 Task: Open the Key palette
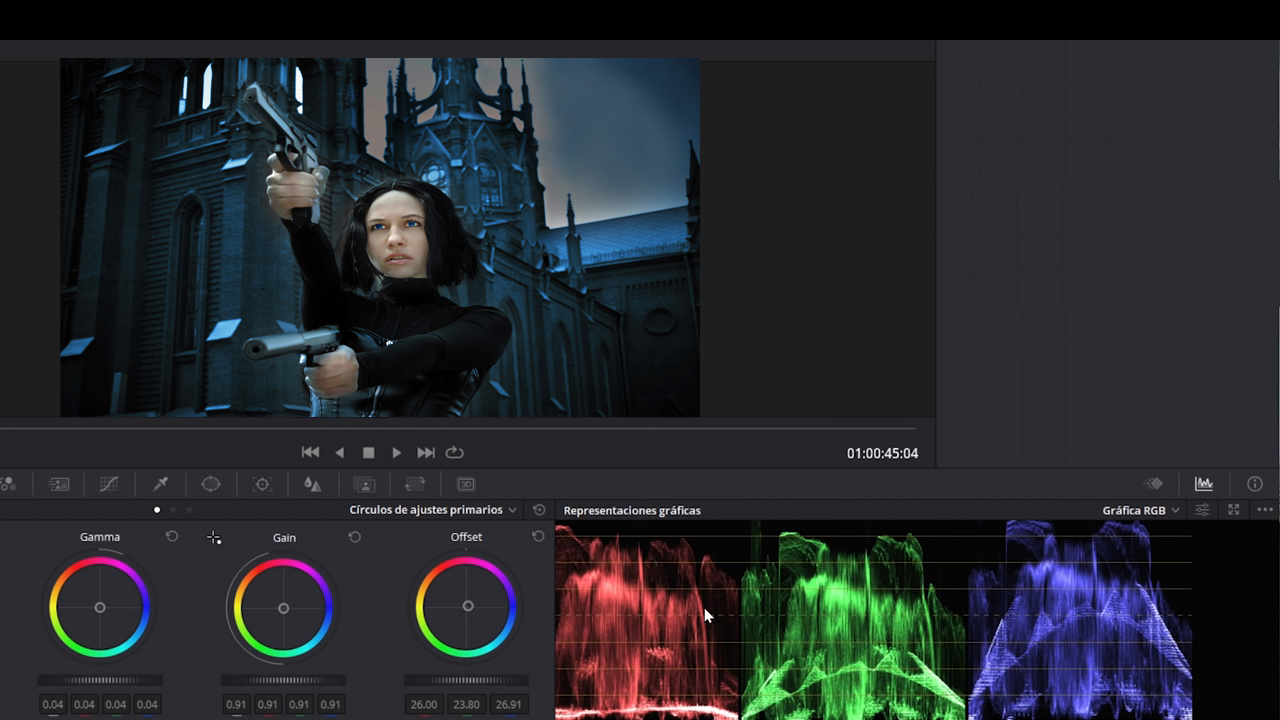pyautogui.click(x=364, y=484)
